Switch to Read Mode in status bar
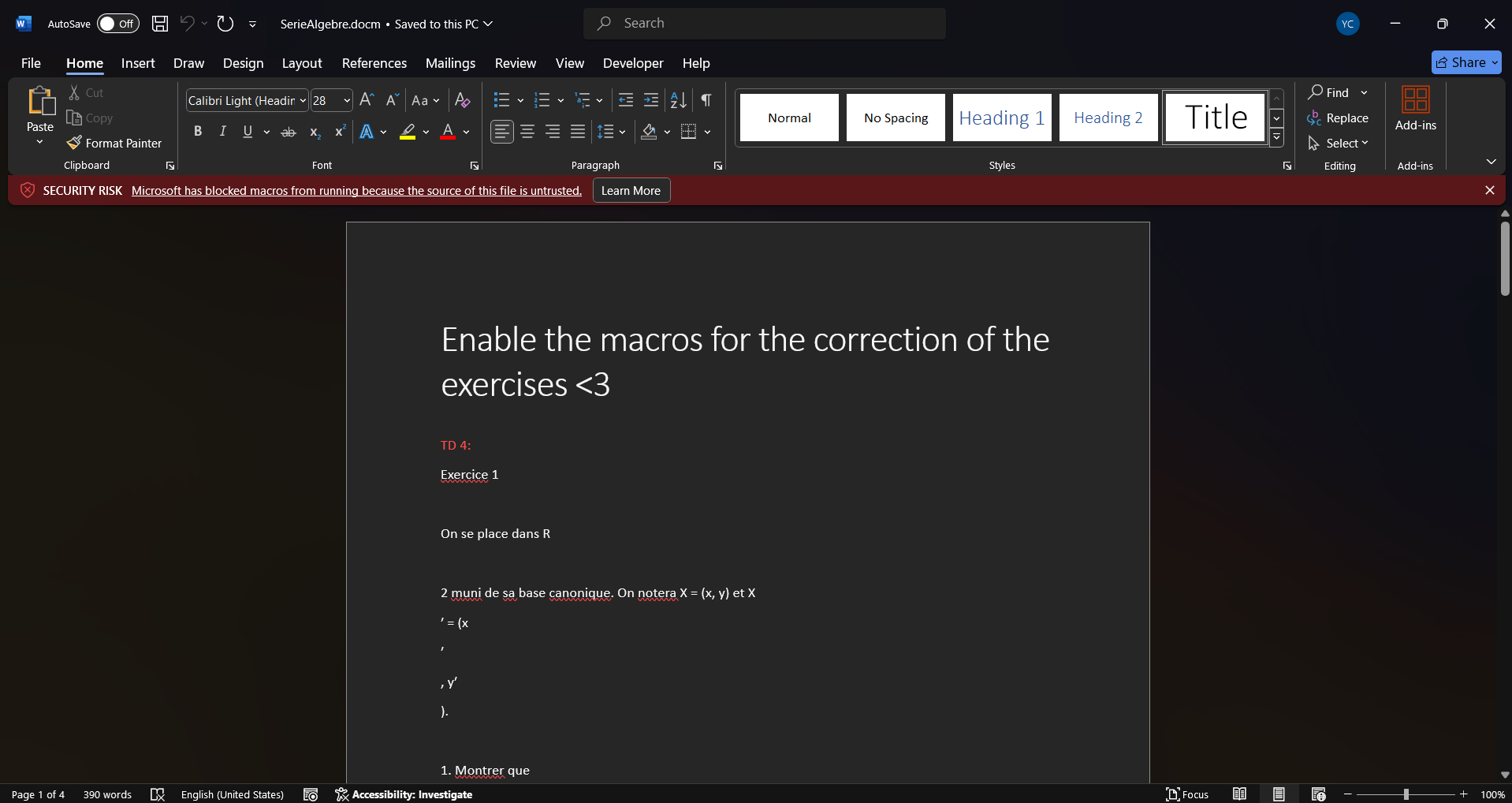Viewport: 1512px width, 803px height. click(x=1239, y=794)
